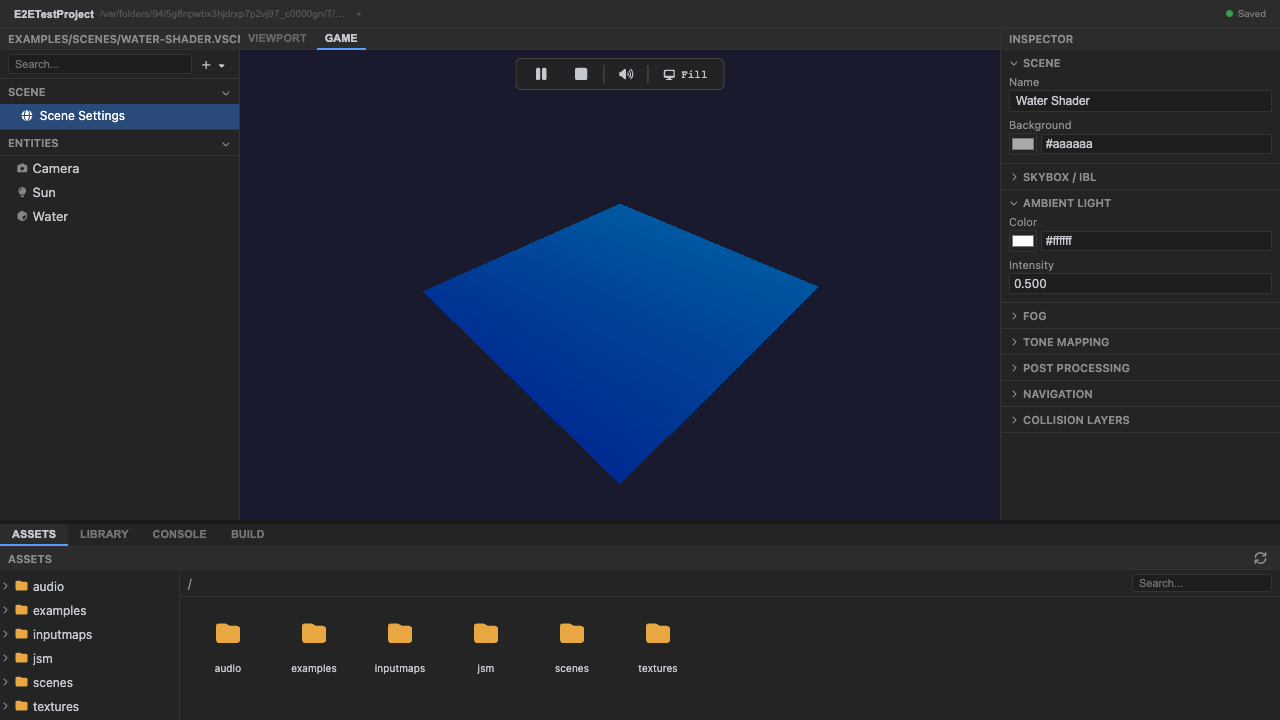Collapse the SCENE section in hierarchy
This screenshot has width=1280, height=720.
click(226, 92)
